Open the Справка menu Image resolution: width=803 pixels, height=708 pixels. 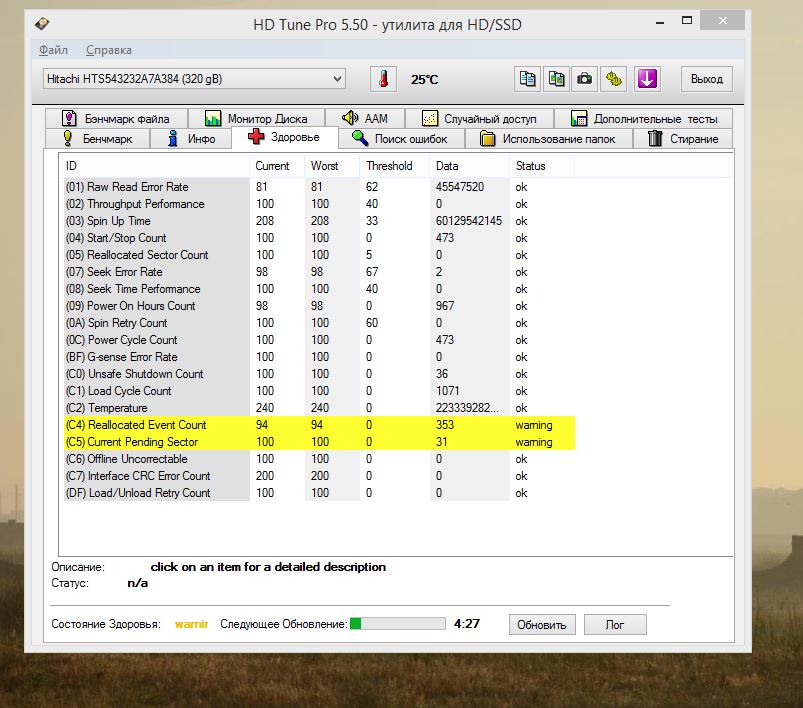click(108, 50)
